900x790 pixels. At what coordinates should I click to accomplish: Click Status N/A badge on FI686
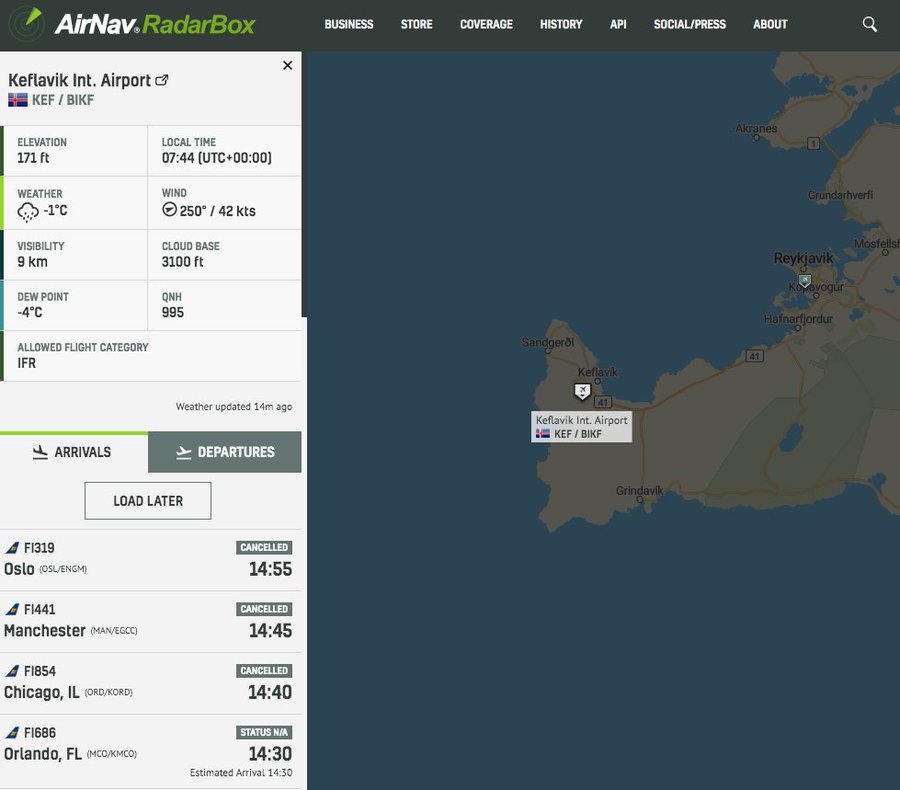click(x=264, y=732)
